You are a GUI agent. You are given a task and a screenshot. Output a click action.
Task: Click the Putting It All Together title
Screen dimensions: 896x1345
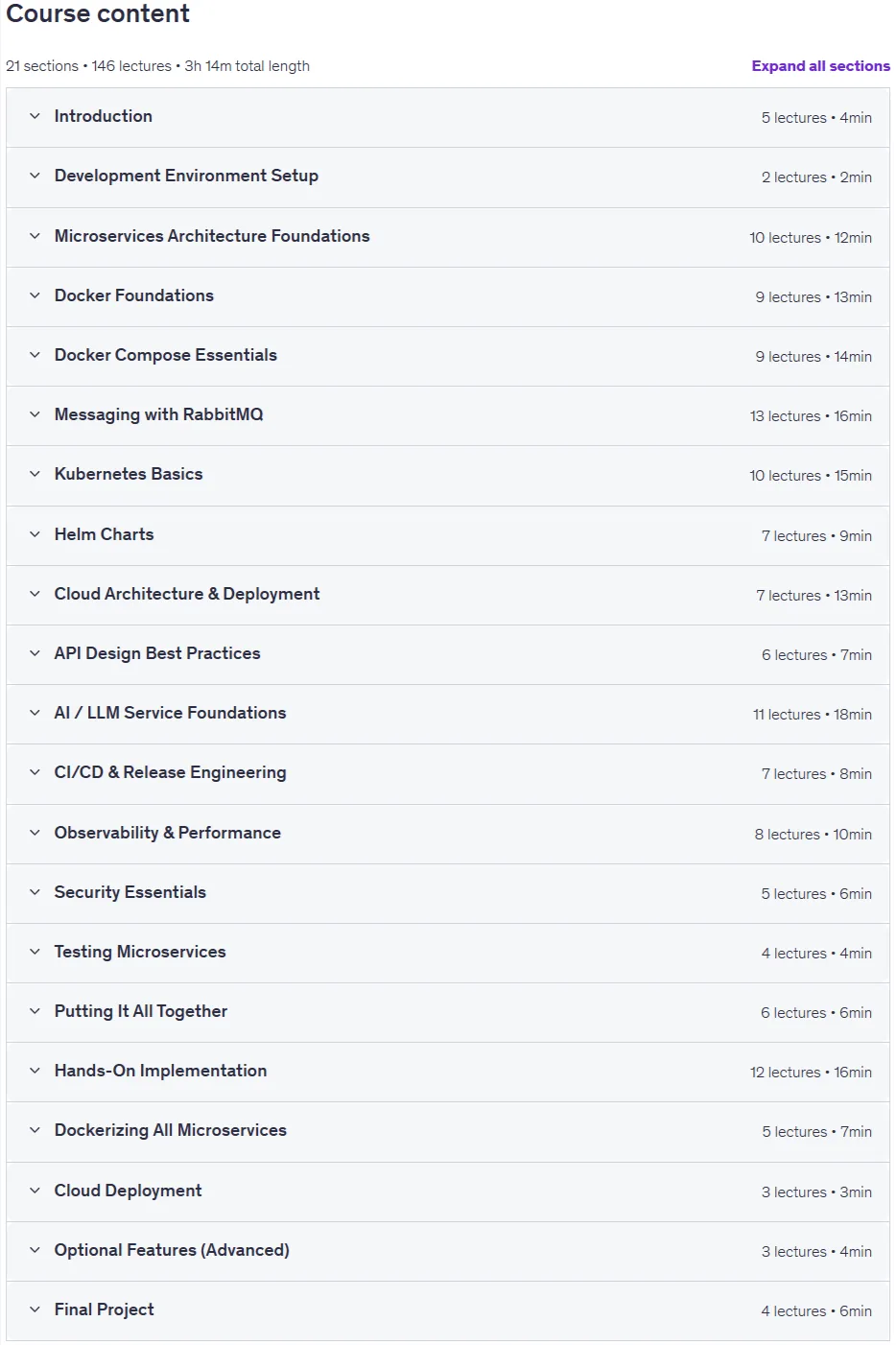click(140, 1011)
